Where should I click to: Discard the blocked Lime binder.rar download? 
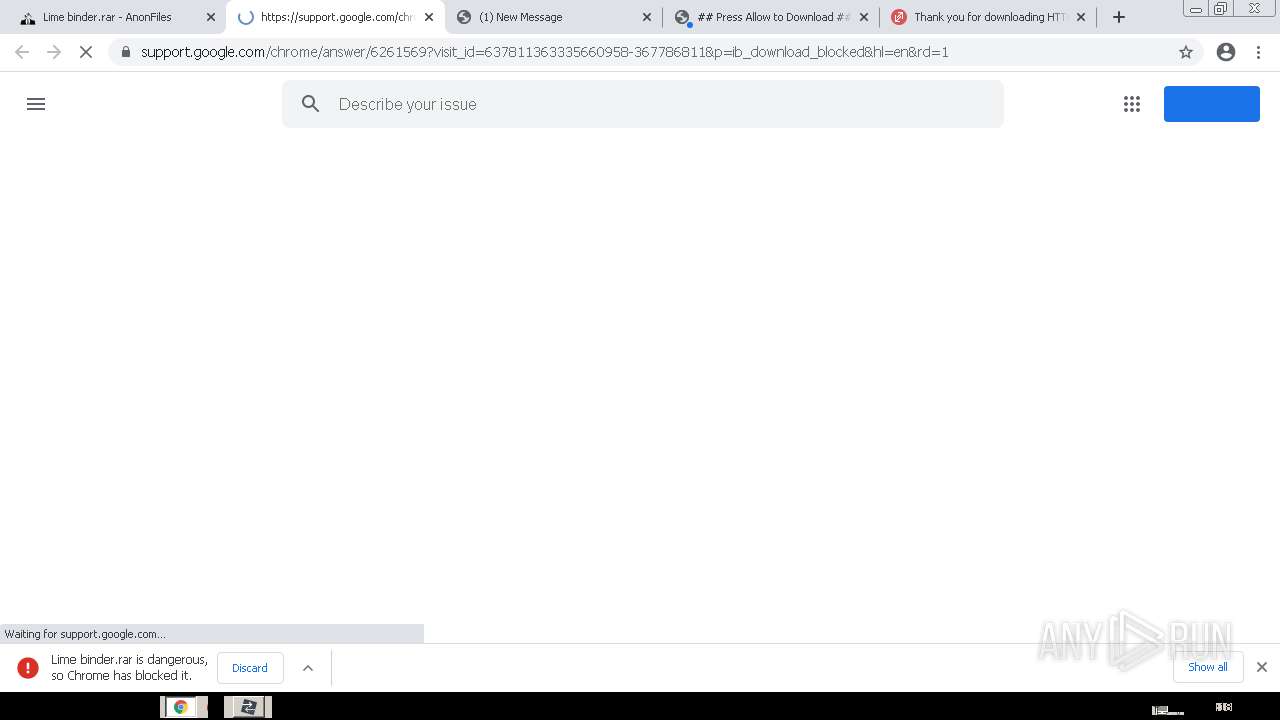(x=250, y=668)
